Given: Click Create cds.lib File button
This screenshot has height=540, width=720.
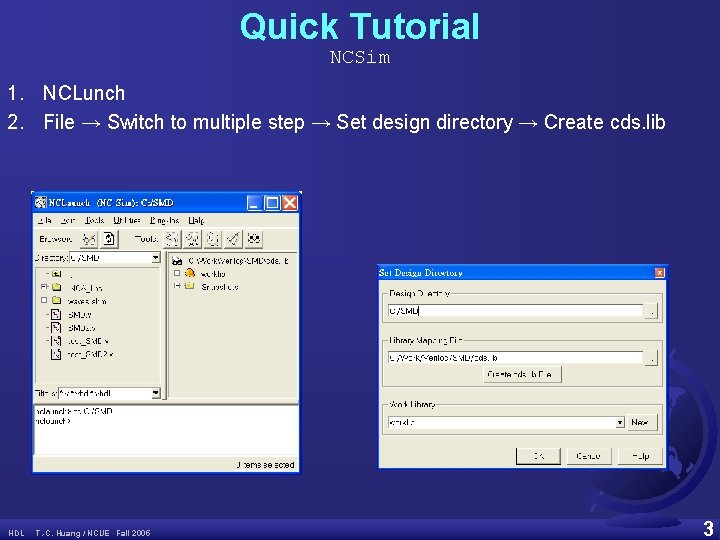Looking at the screenshot, I should point(522,374).
